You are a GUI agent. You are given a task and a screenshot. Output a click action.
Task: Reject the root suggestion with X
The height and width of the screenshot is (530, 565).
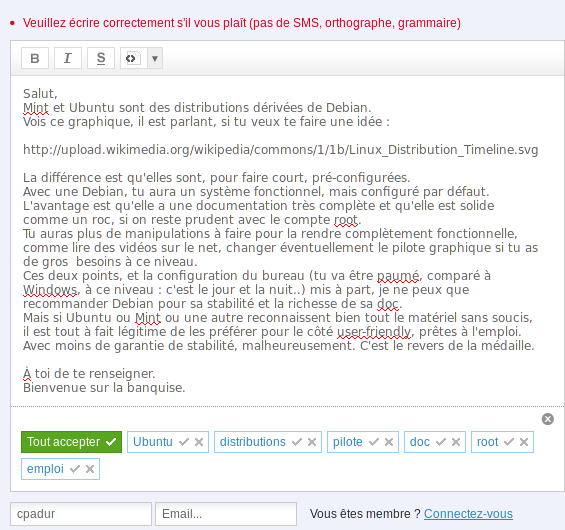[524, 442]
